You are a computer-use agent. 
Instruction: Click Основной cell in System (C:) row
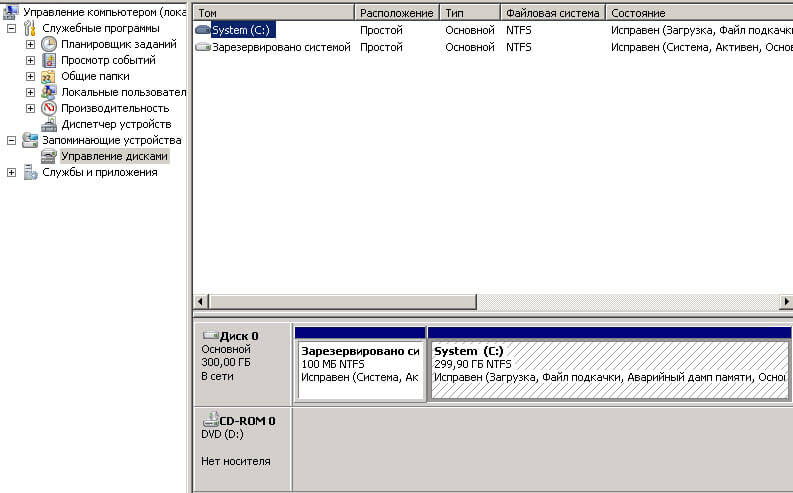(x=469, y=30)
